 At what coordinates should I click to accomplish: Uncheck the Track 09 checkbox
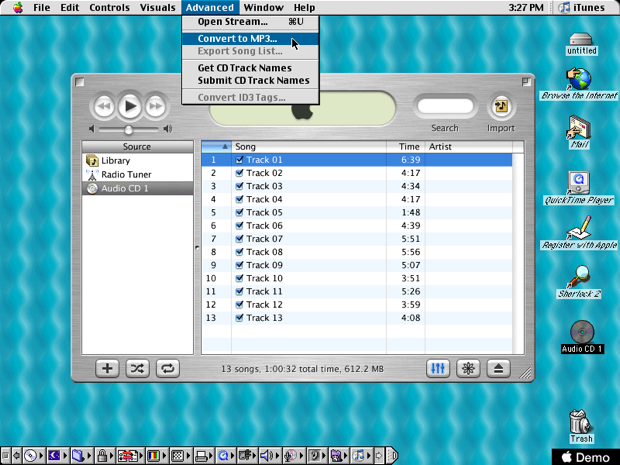[x=239, y=265]
